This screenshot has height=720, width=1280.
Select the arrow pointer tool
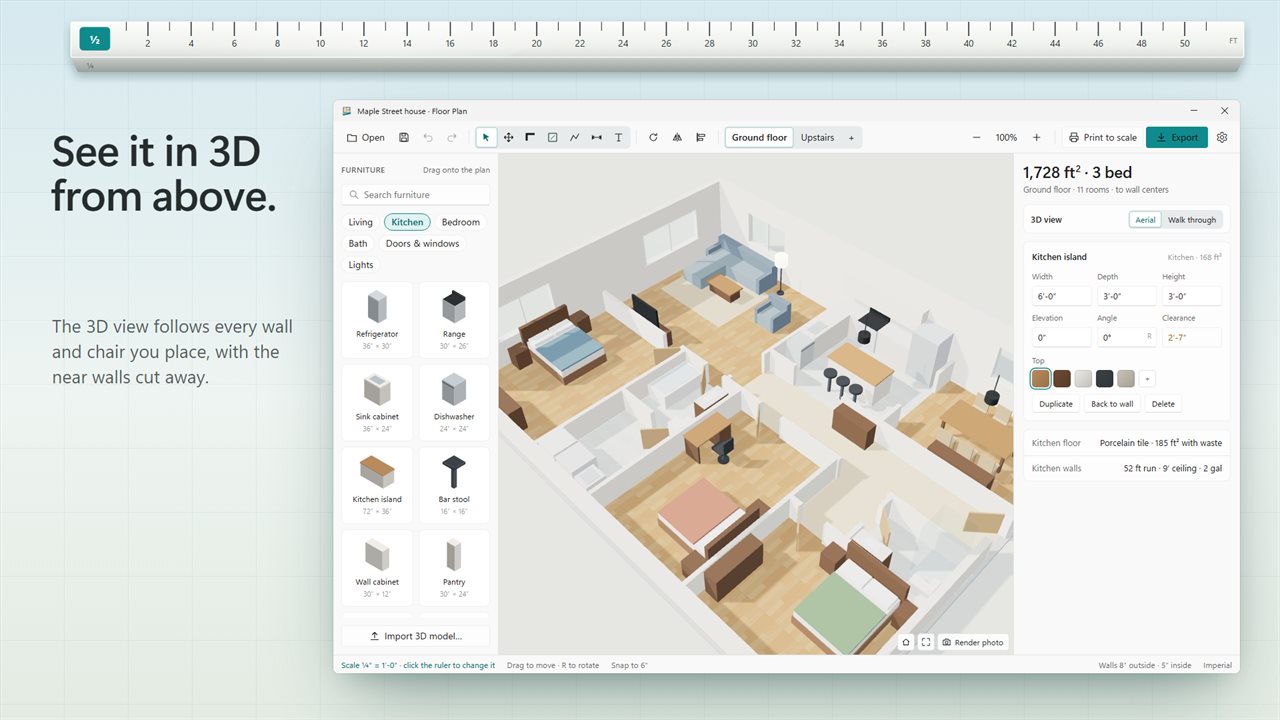(486, 138)
